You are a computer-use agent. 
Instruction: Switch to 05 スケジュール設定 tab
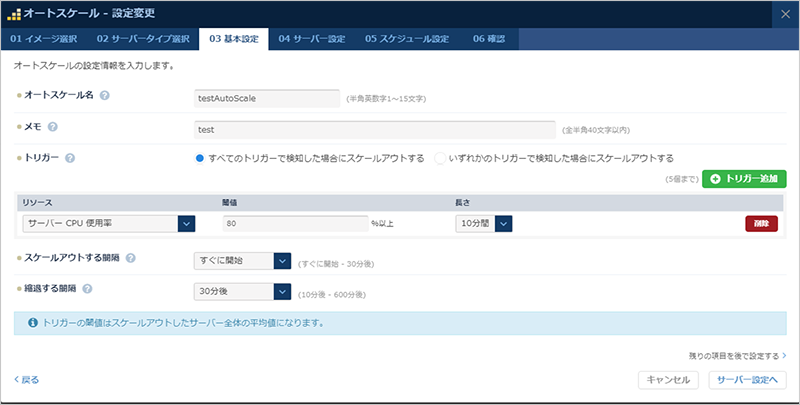(x=407, y=39)
